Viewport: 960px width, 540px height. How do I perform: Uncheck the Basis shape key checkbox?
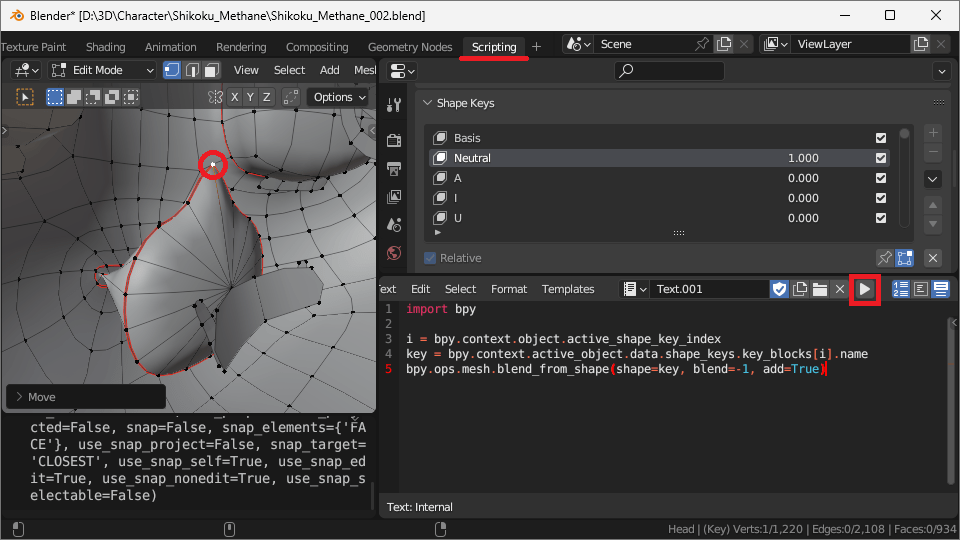881,138
